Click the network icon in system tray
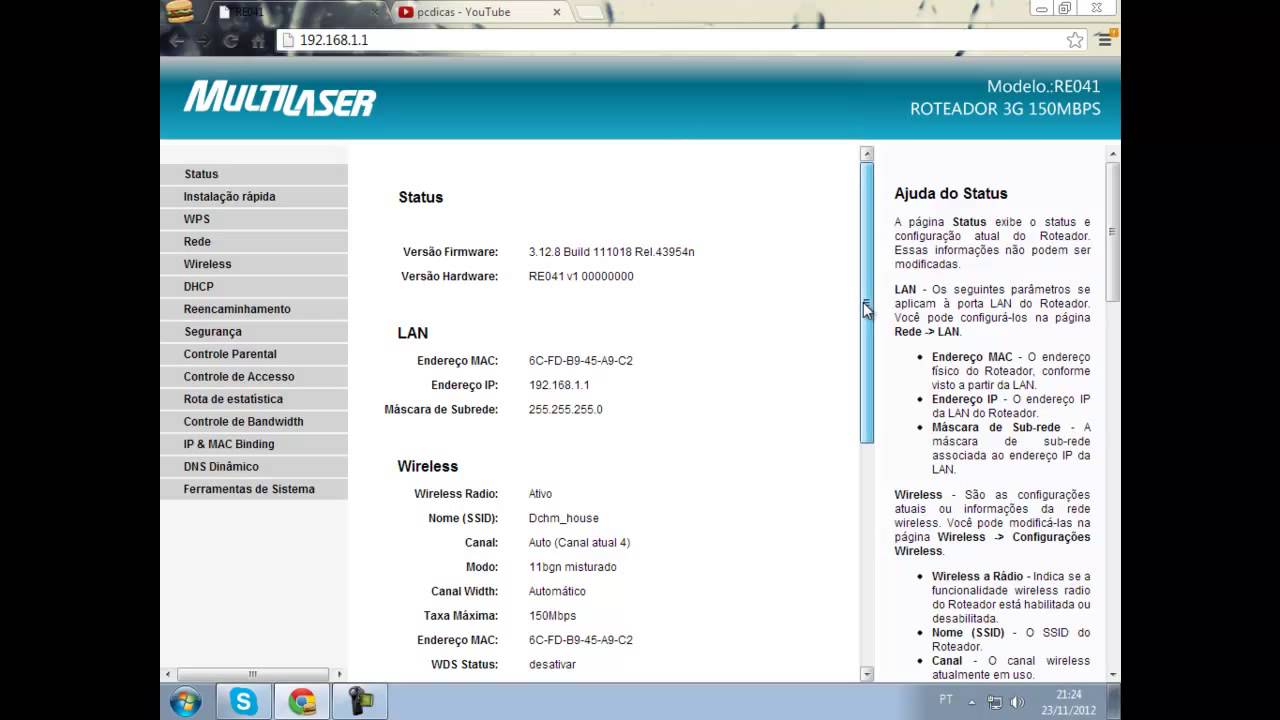This screenshot has width=1280, height=720. click(x=995, y=702)
